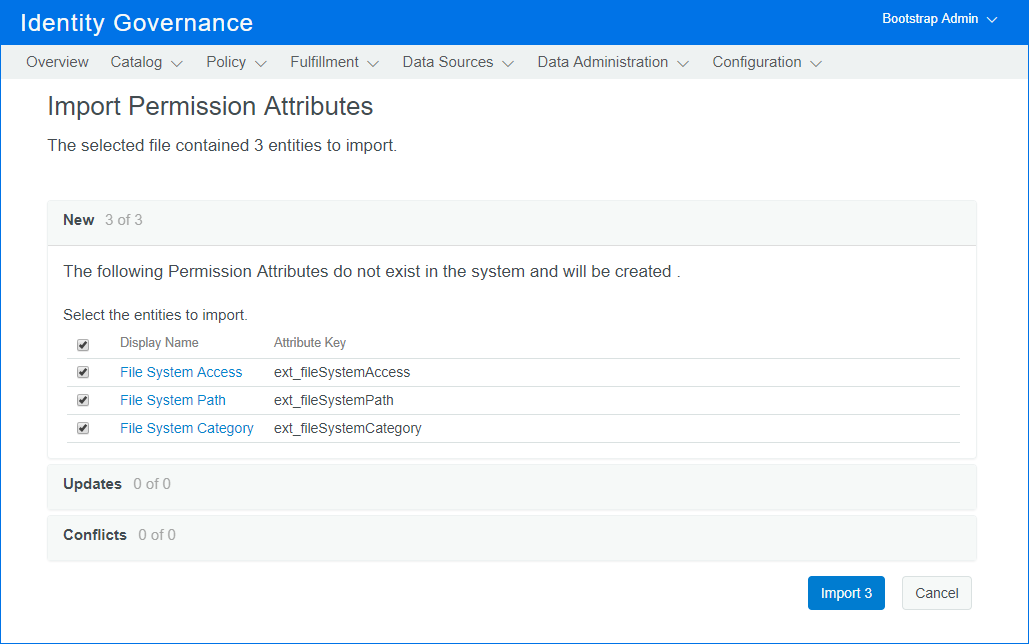
Task: Go to the Overview page
Action: coord(57,62)
